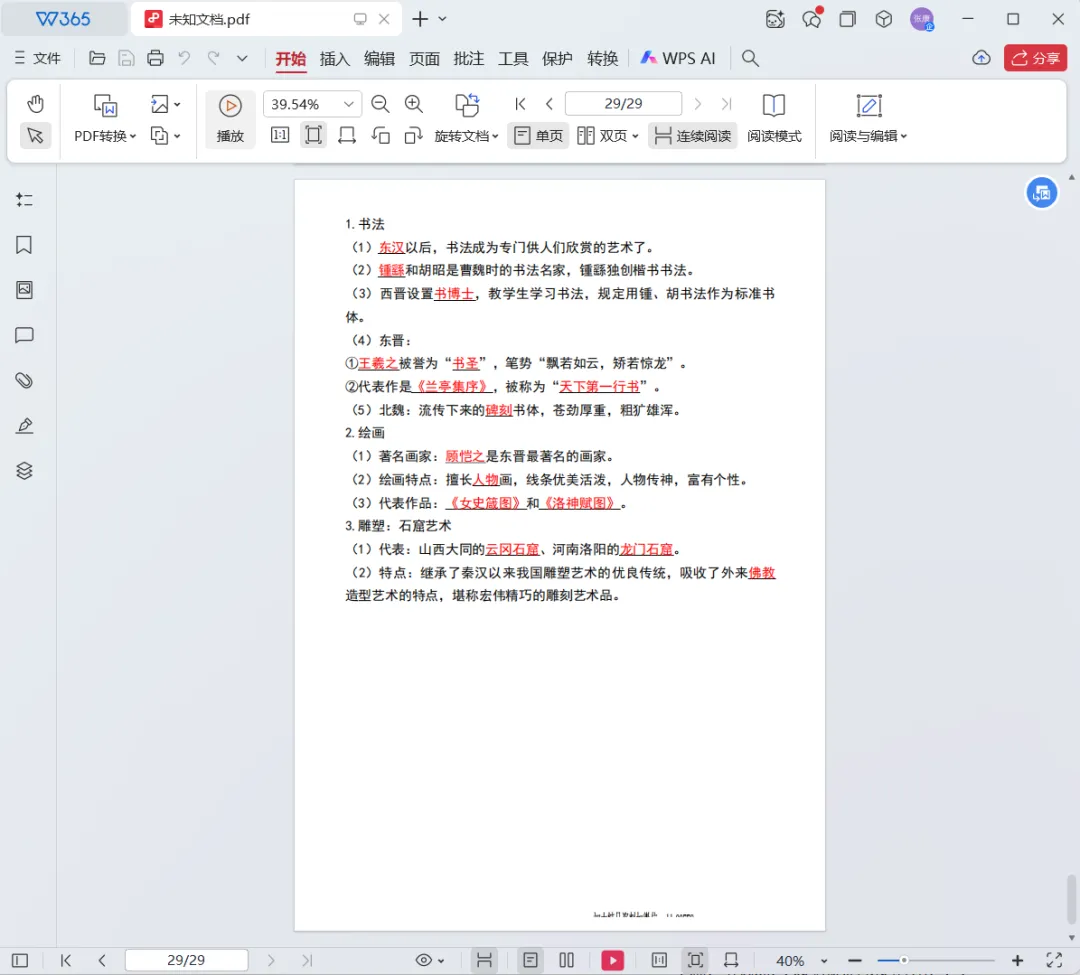Switch to the 批注 ribbon tab

[x=468, y=58]
